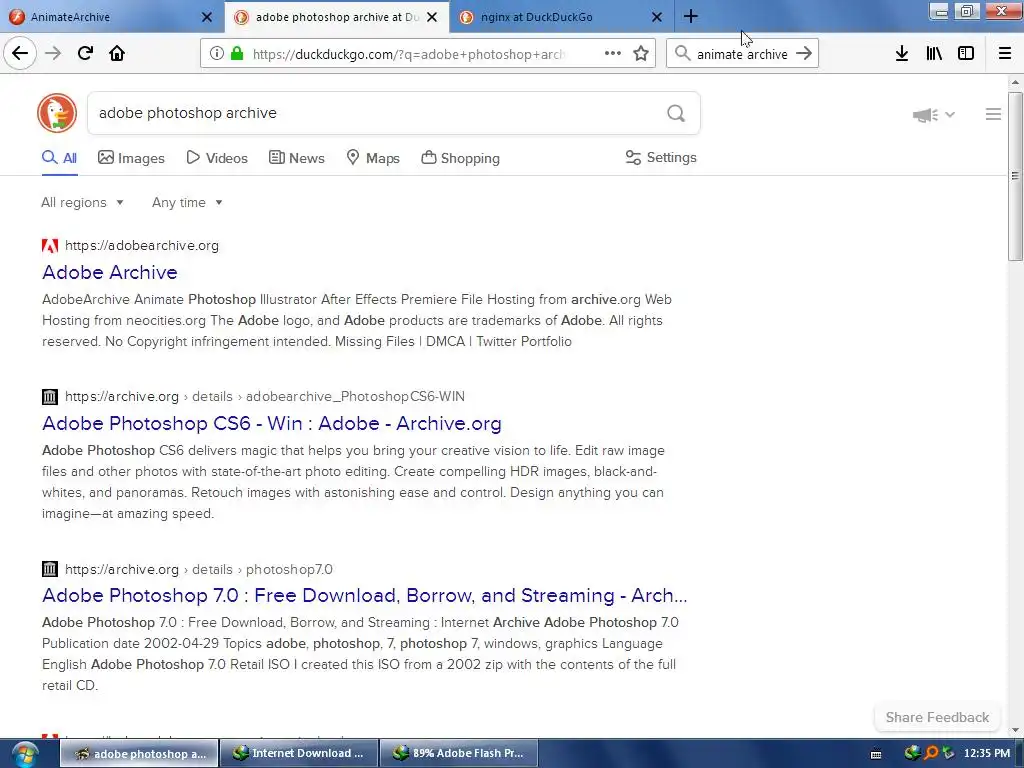
Task: Open page actions three-dots menu
Action: click(613, 54)
